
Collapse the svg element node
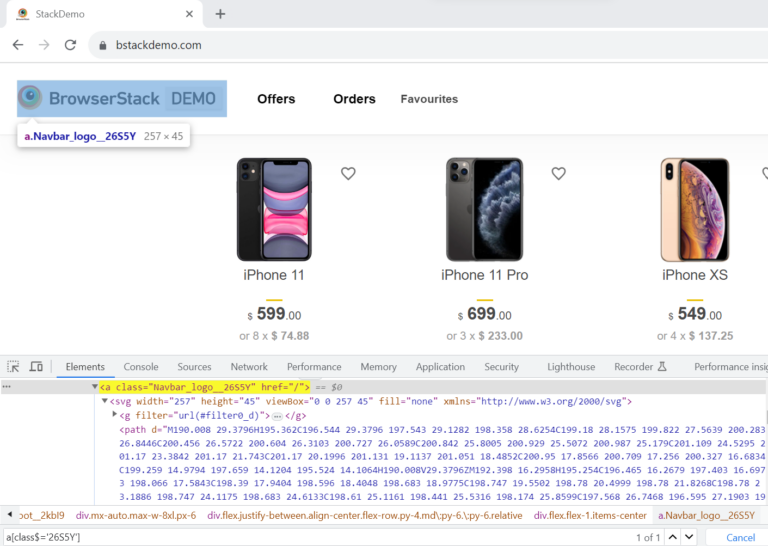click(x=105, y=401)
